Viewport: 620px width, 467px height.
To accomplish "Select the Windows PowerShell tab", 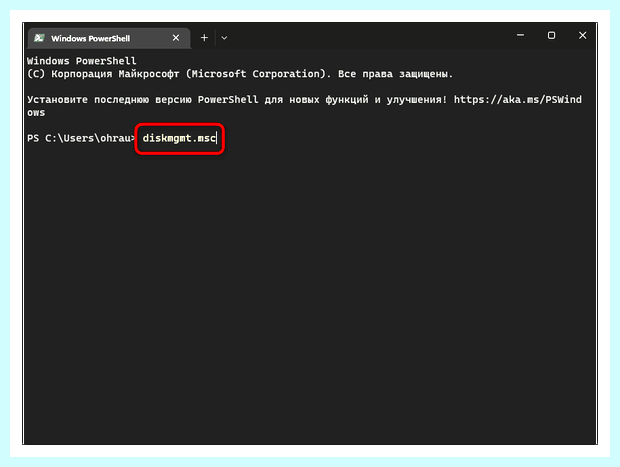I will tap(109, 38).
